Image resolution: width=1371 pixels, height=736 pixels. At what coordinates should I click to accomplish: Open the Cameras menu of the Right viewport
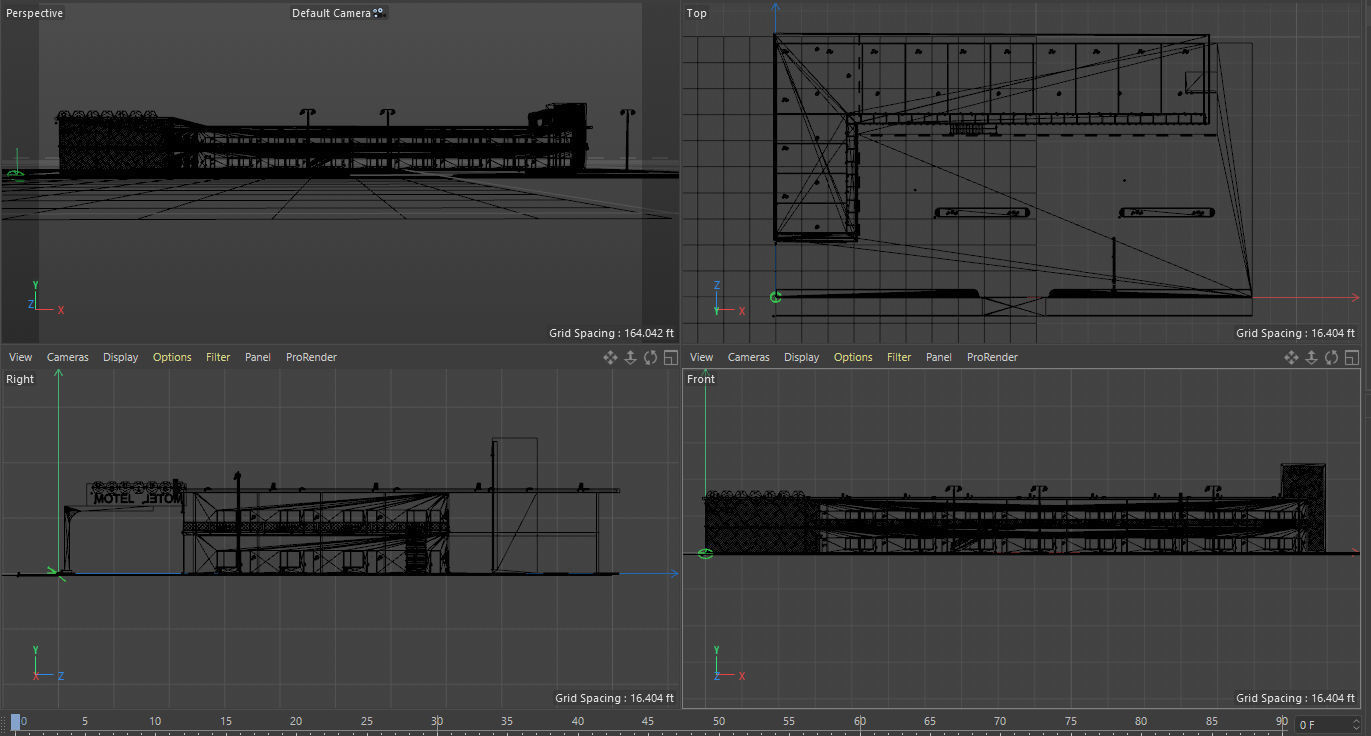(68, 357)
